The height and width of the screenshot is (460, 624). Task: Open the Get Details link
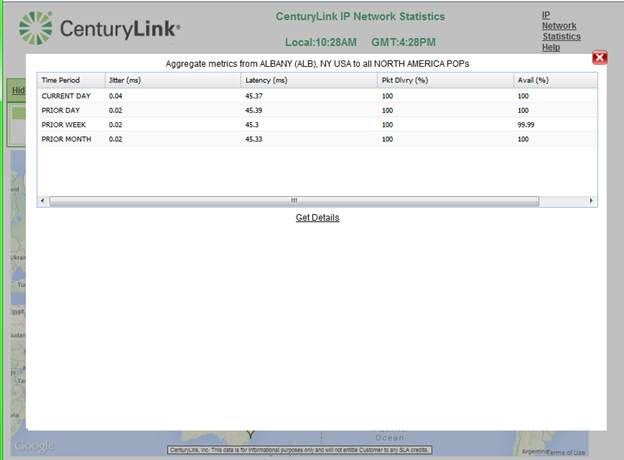pyautogui.click(x=317, y=218)
